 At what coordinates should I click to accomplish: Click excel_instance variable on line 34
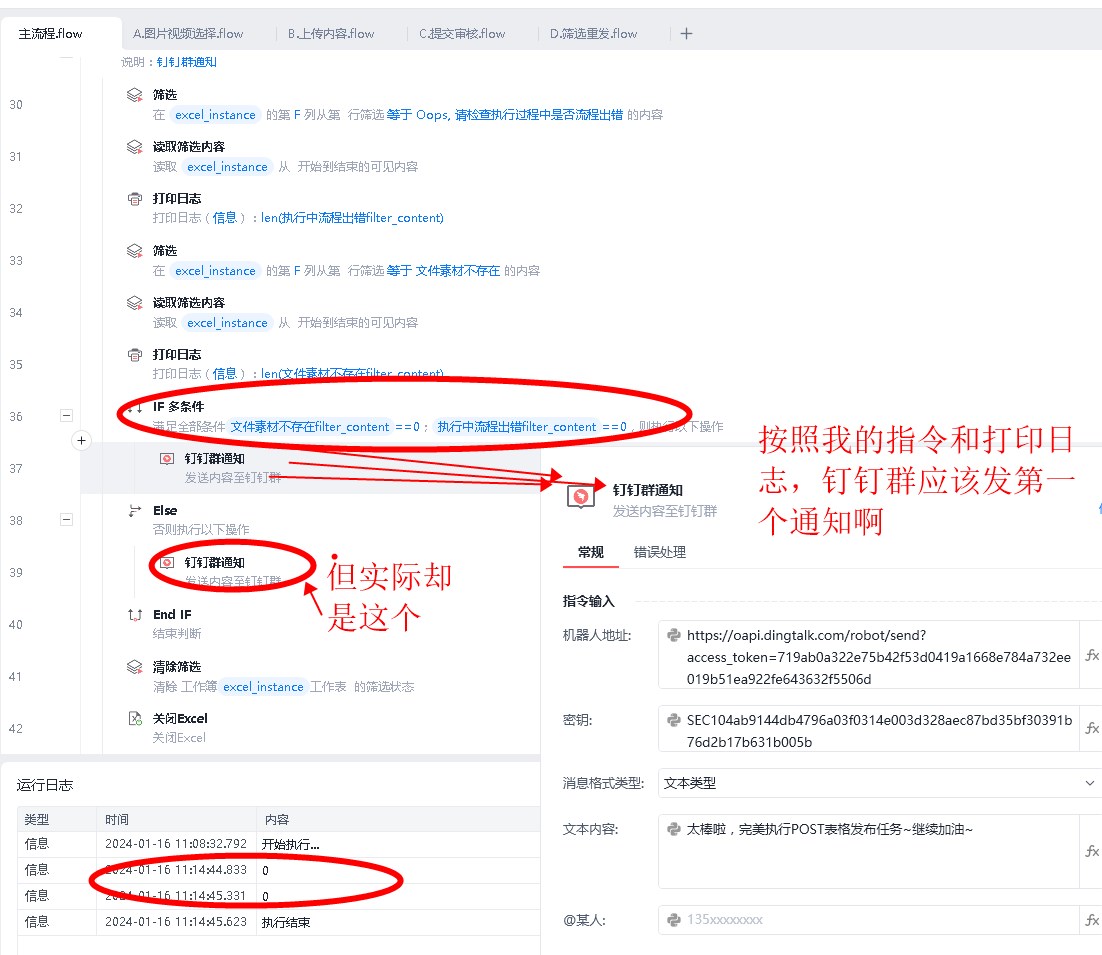click(227, 323)
